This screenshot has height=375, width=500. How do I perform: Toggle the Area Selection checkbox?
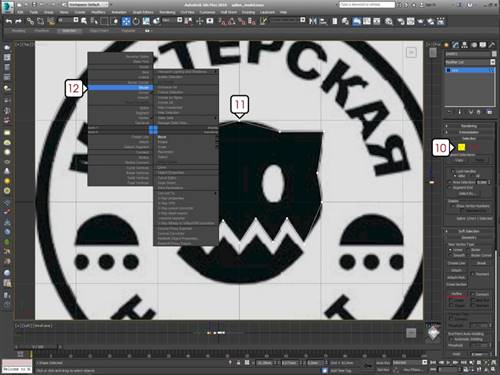tap(450, 182)
